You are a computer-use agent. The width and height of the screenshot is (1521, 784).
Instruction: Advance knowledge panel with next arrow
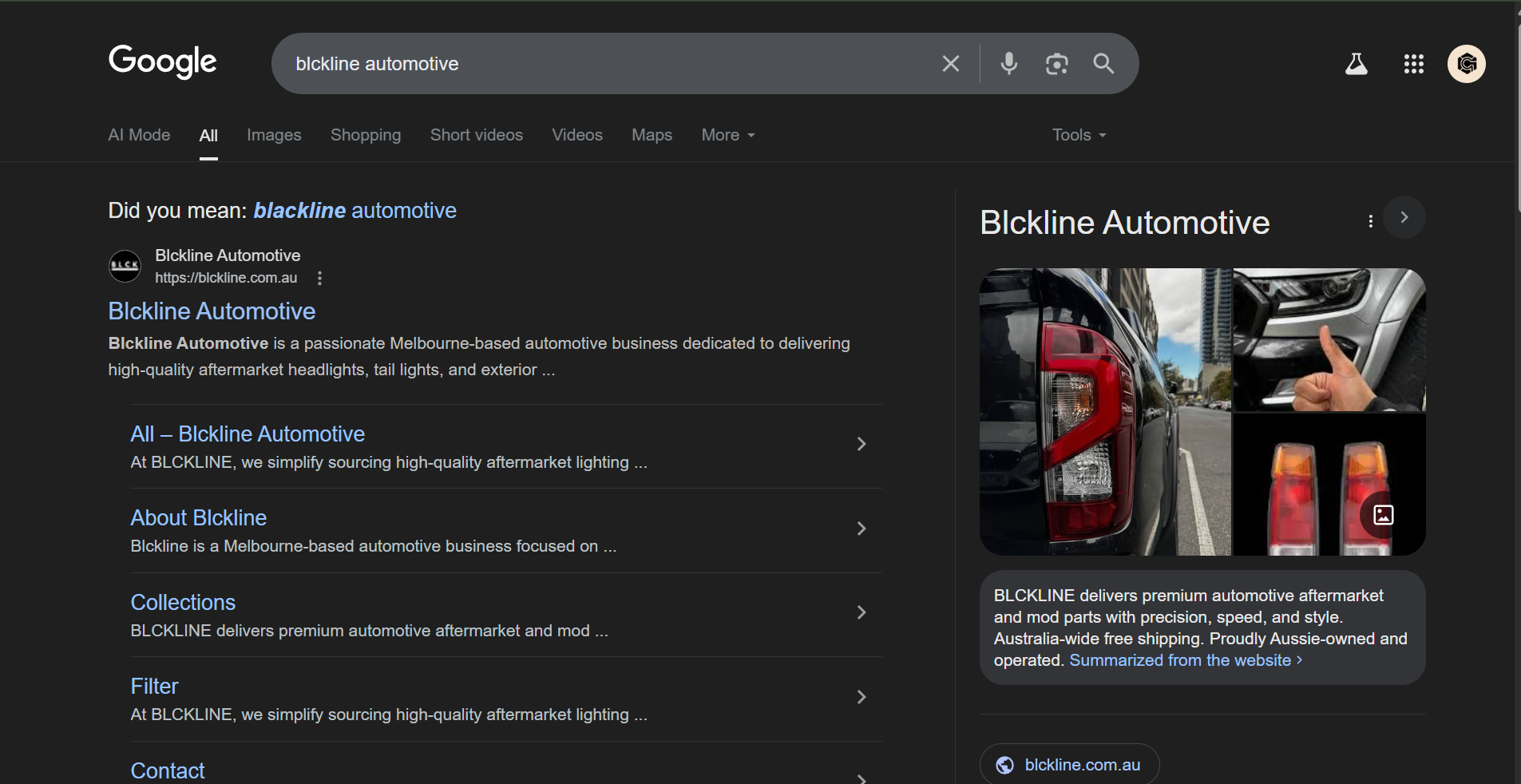tap(1404, 217)
